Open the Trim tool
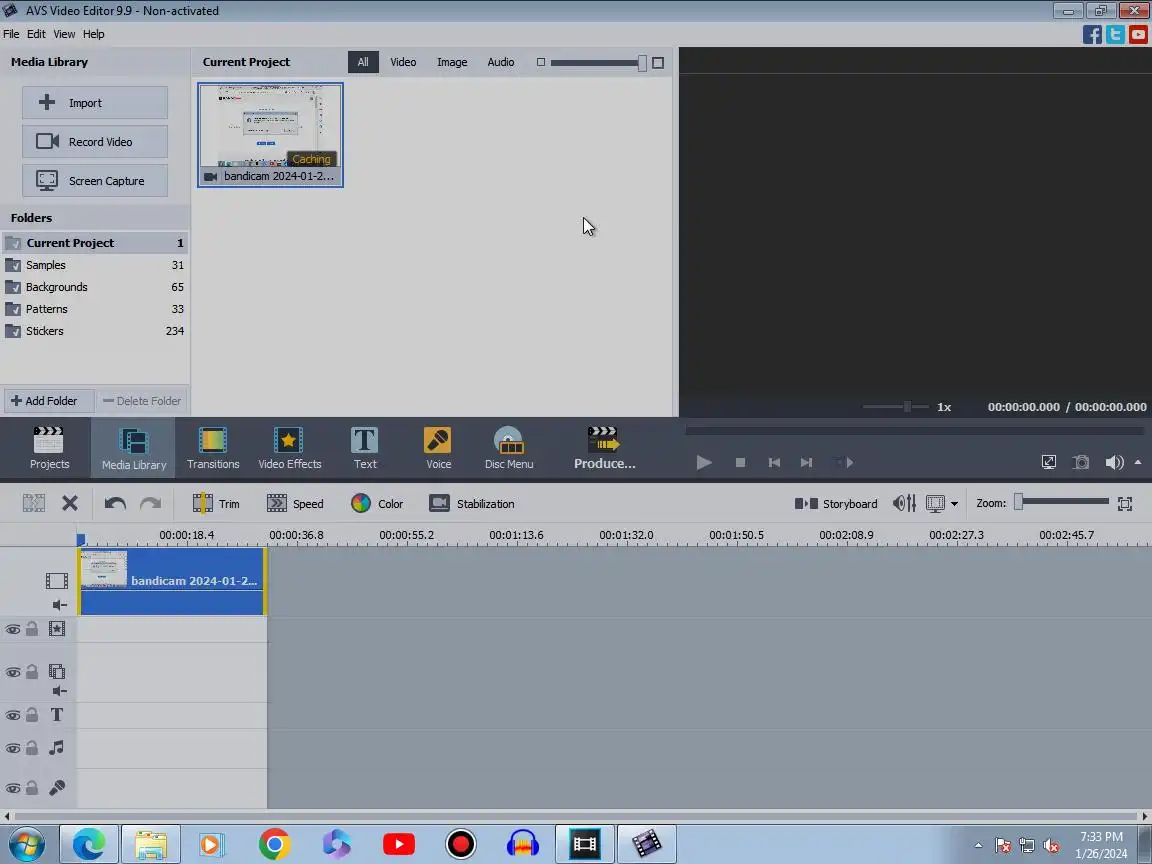 (x=216, y=503)
